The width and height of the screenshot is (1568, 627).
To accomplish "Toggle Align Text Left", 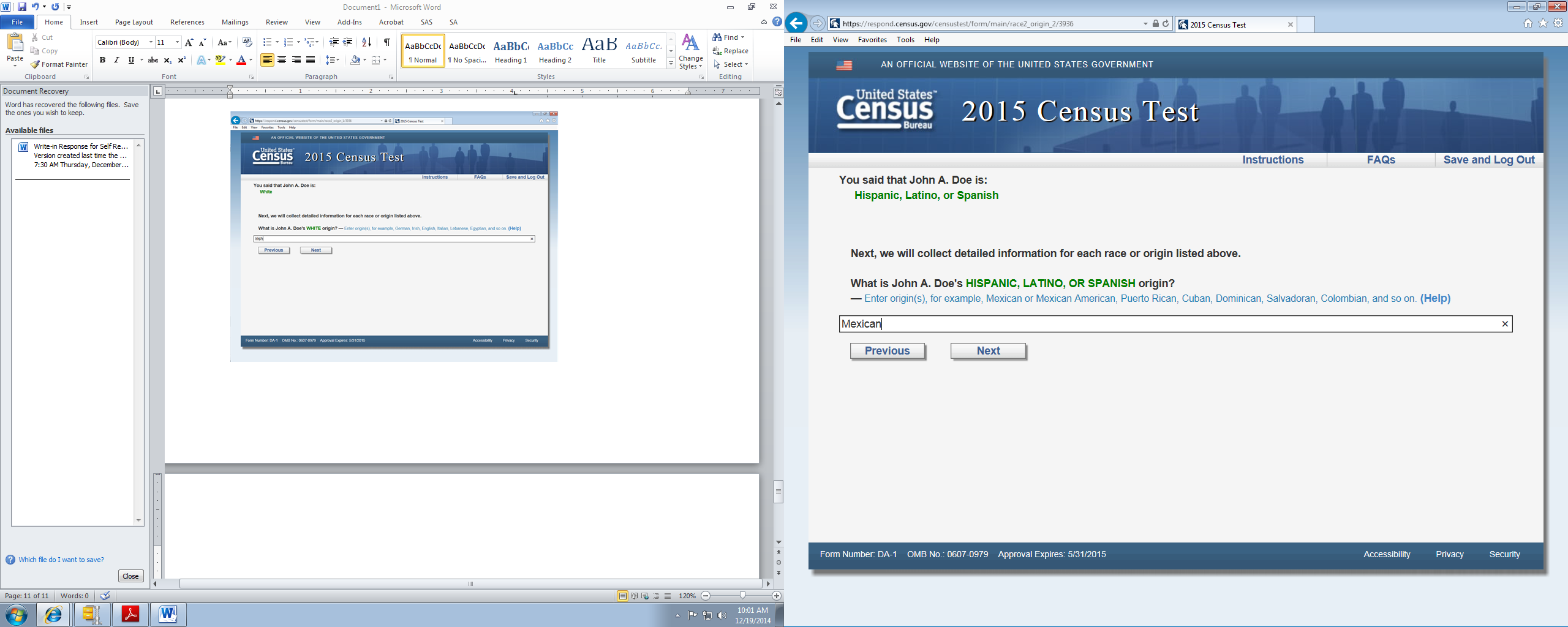I will pos(267,60).
